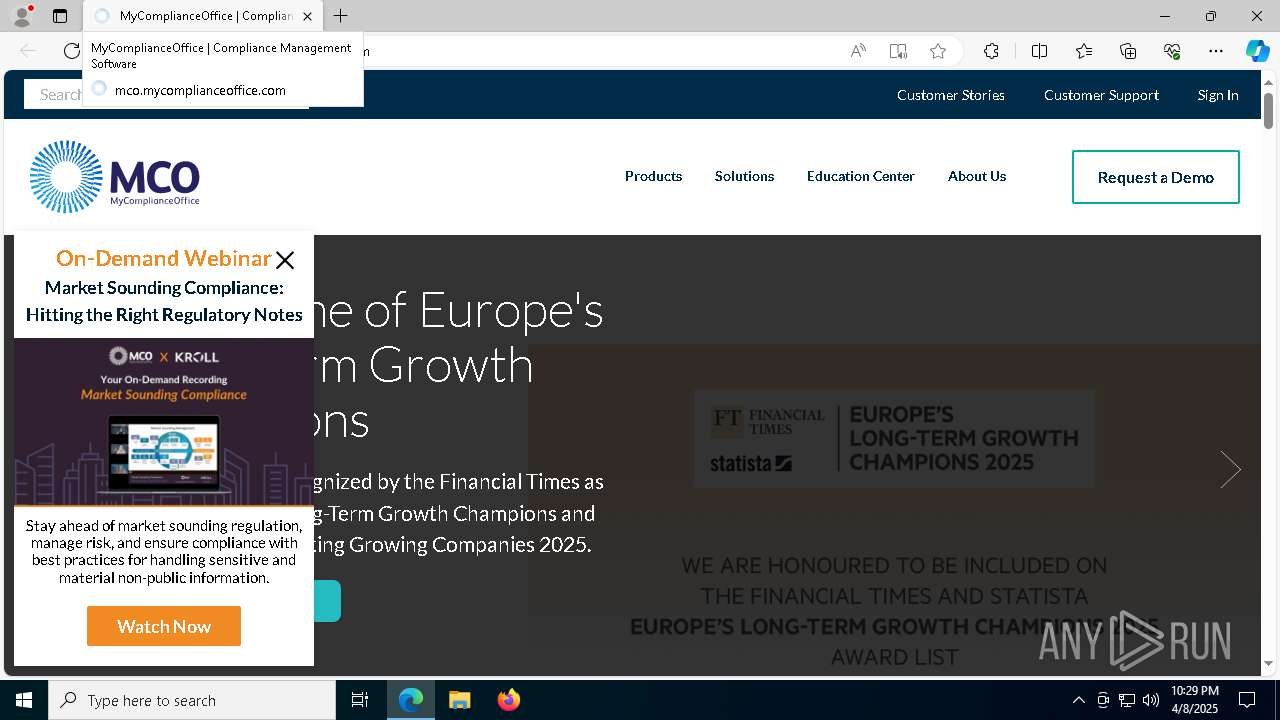Viewport: 1280px width, 720px height.
Task: Open the Customer Support link
Action: pyautogui.click(x=1101, y=95)
